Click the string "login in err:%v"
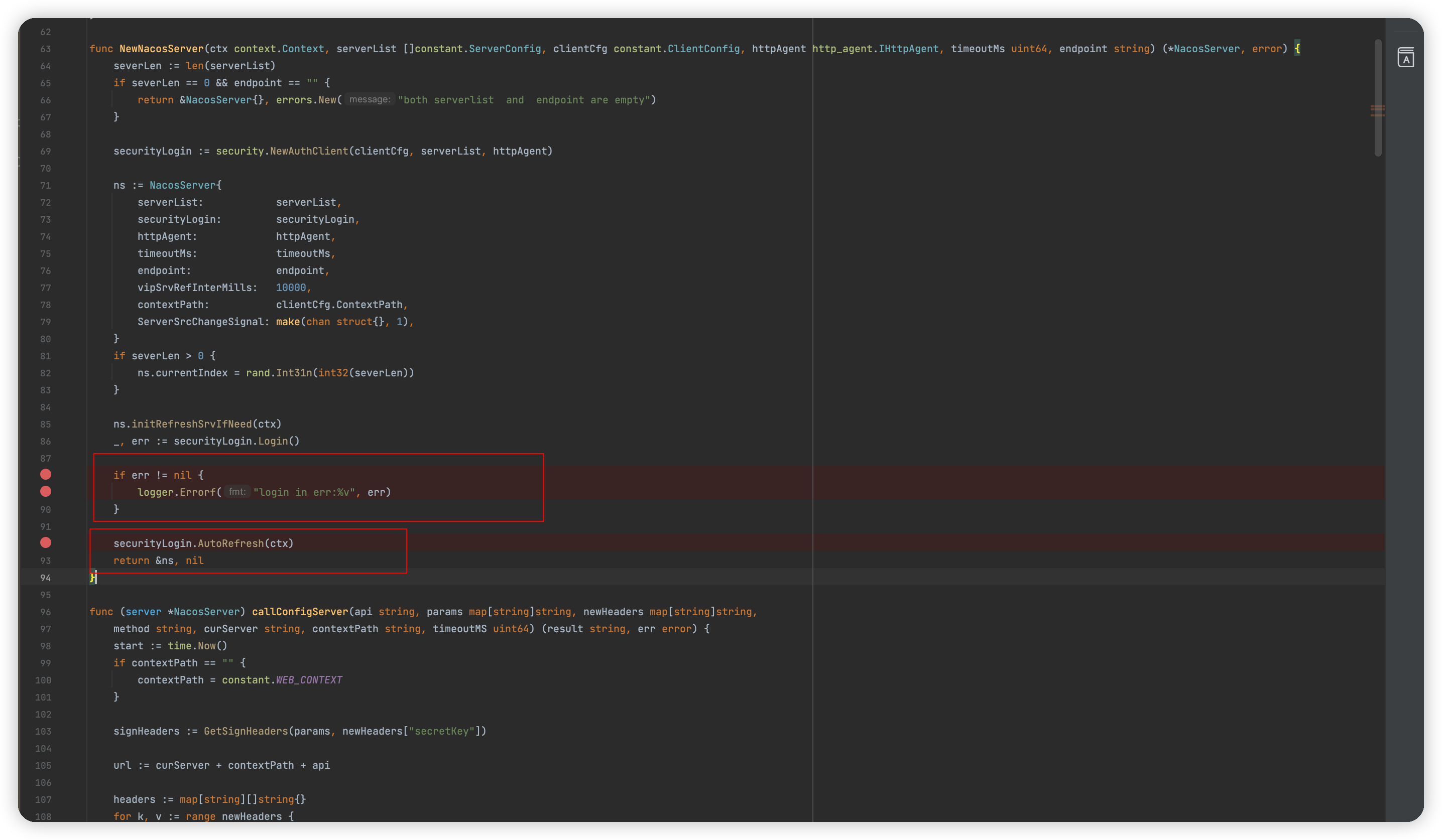Viewport: 1442px width, 840px height. click(304, 492)
